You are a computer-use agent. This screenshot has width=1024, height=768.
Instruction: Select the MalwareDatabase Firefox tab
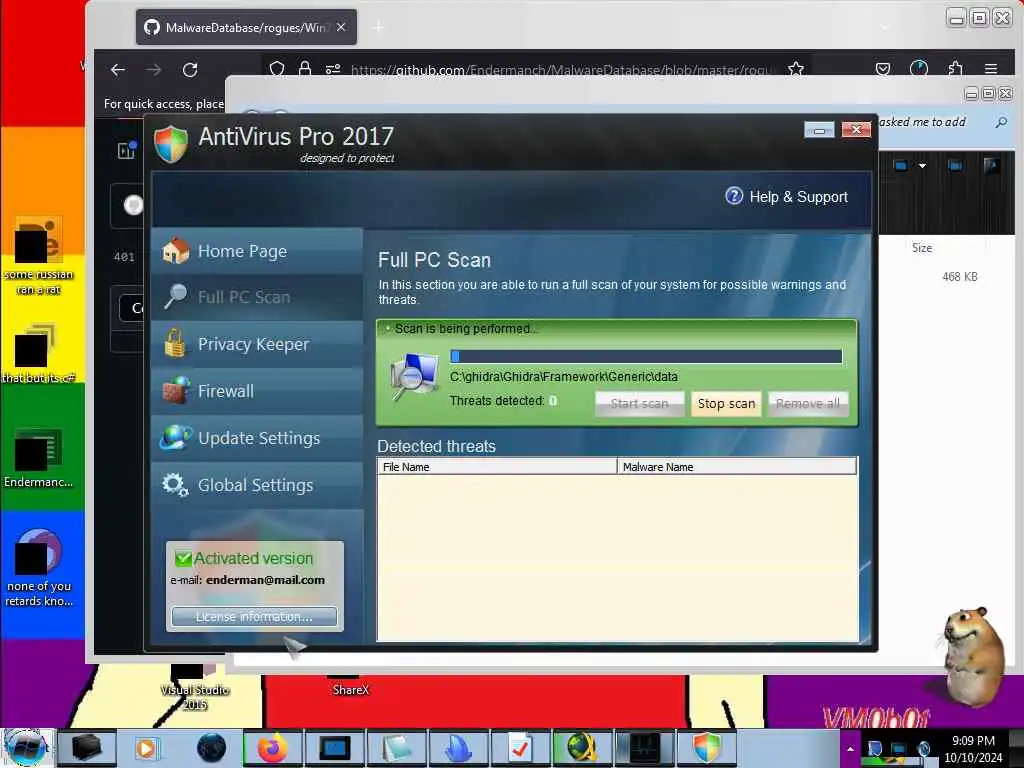click(246, 27)
